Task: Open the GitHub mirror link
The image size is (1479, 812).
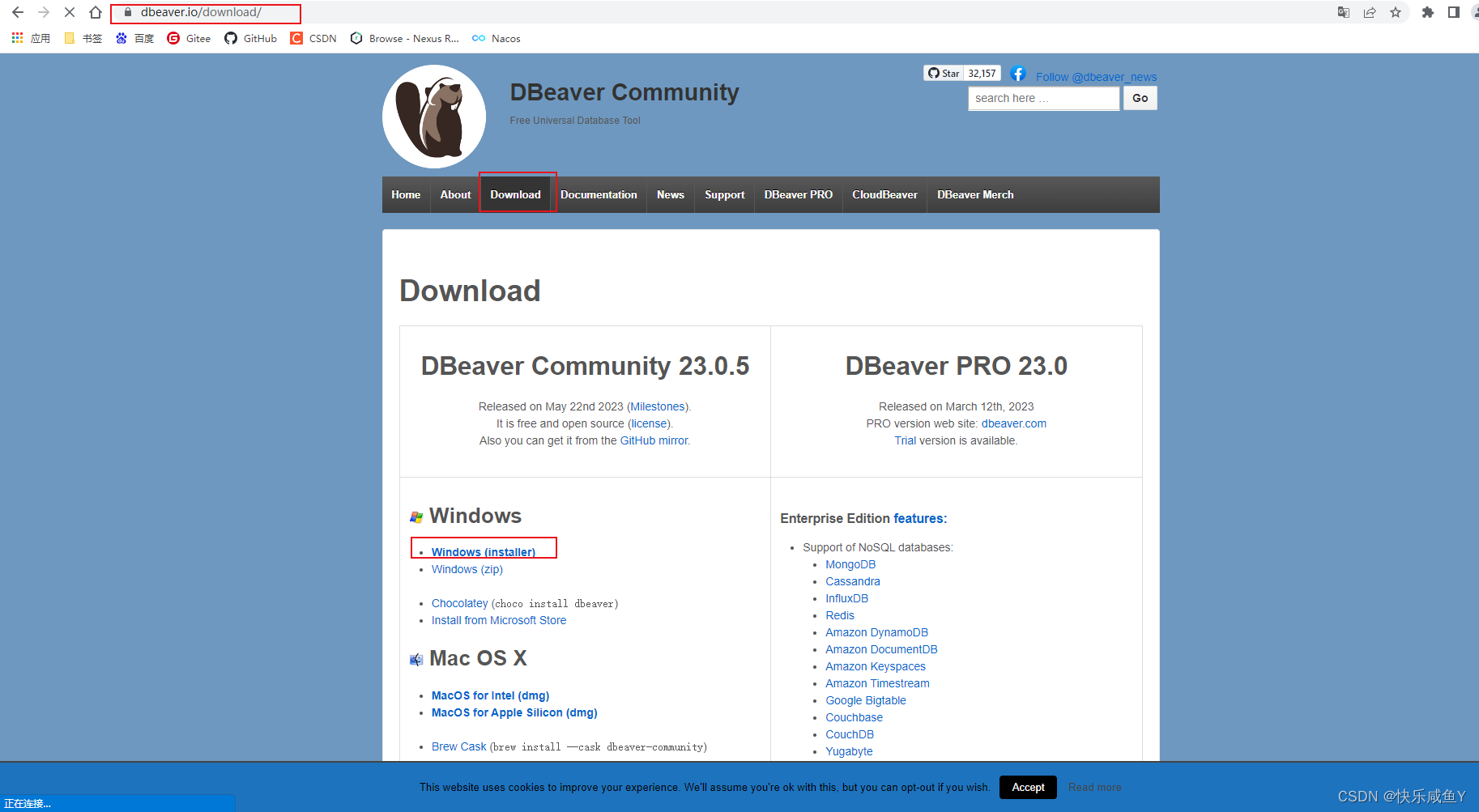Action: click(654, 440)
